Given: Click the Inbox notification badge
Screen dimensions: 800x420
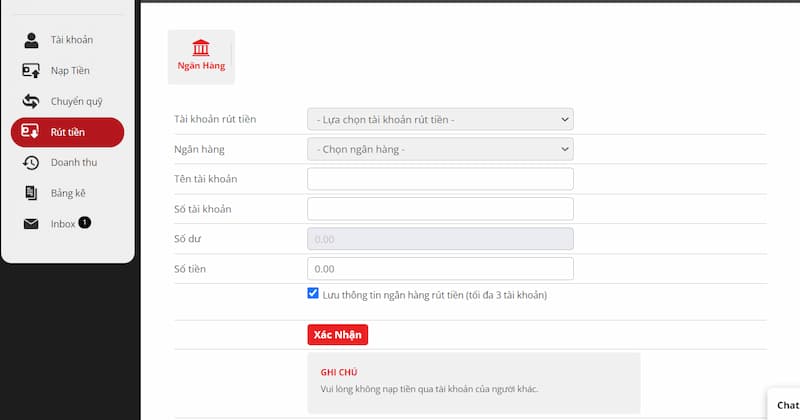Looking at the screenshot, I should tap(85, 222).
